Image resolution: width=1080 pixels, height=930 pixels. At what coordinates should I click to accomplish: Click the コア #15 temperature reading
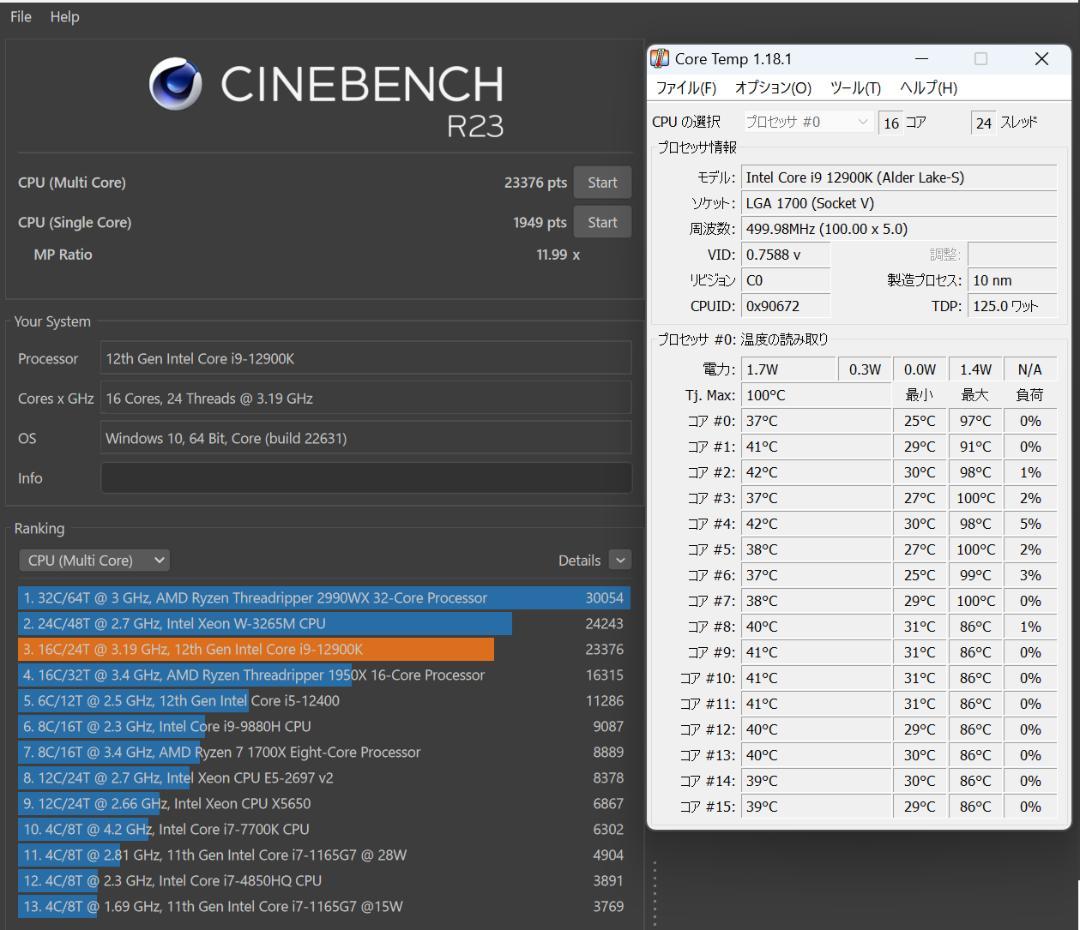click(x=816, y=807)
